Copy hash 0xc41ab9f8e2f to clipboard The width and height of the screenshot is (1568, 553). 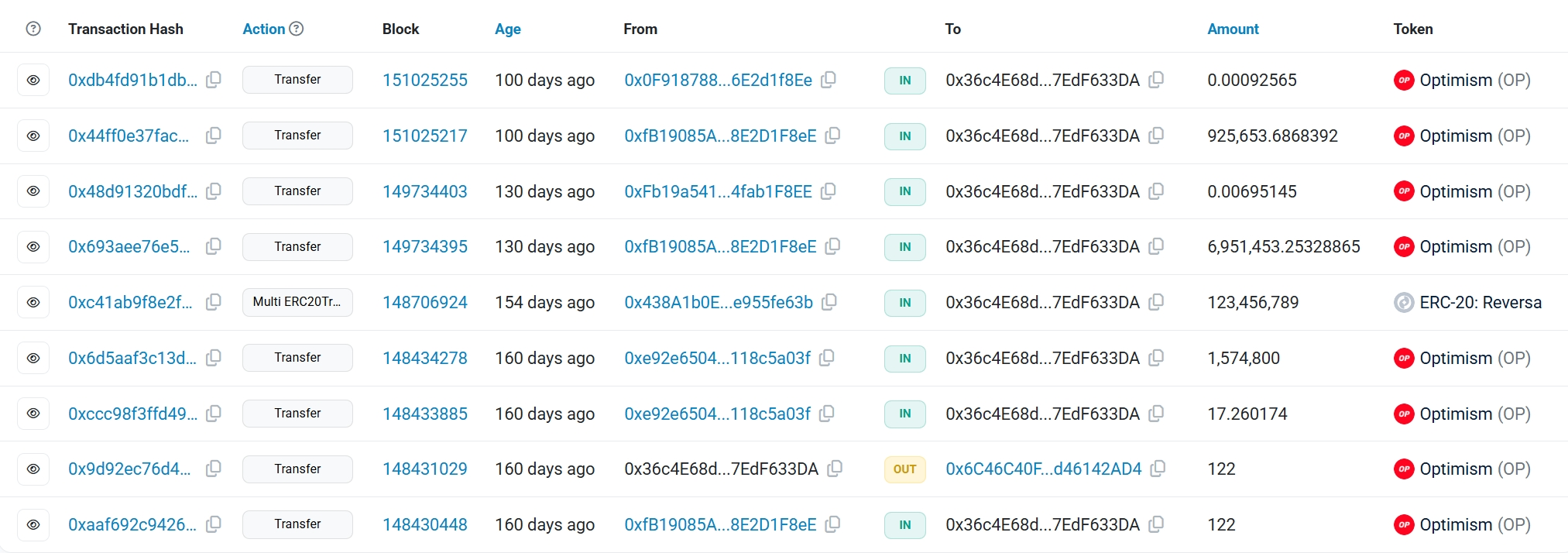pyautogui.click(x=214, y=302)
